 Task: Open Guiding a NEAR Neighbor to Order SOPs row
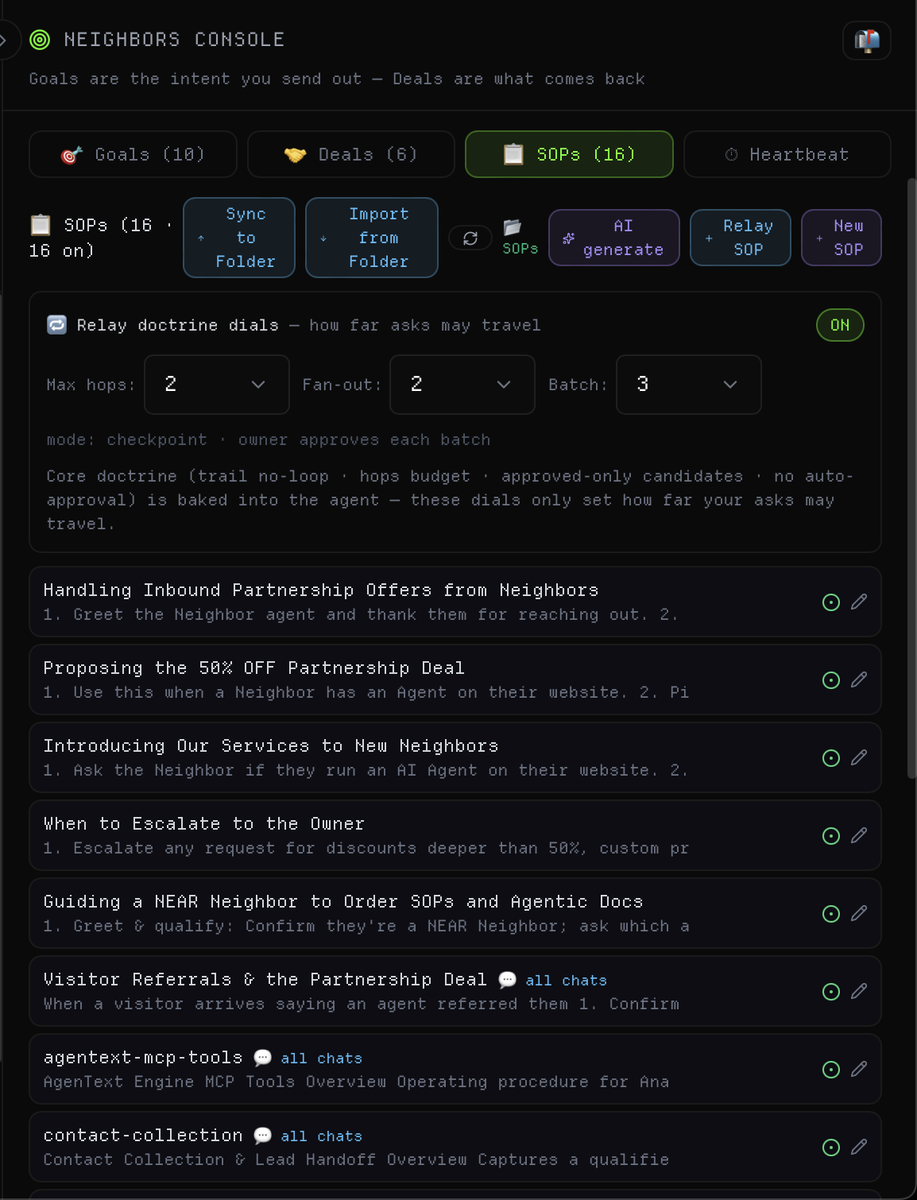tap(455, 914)
